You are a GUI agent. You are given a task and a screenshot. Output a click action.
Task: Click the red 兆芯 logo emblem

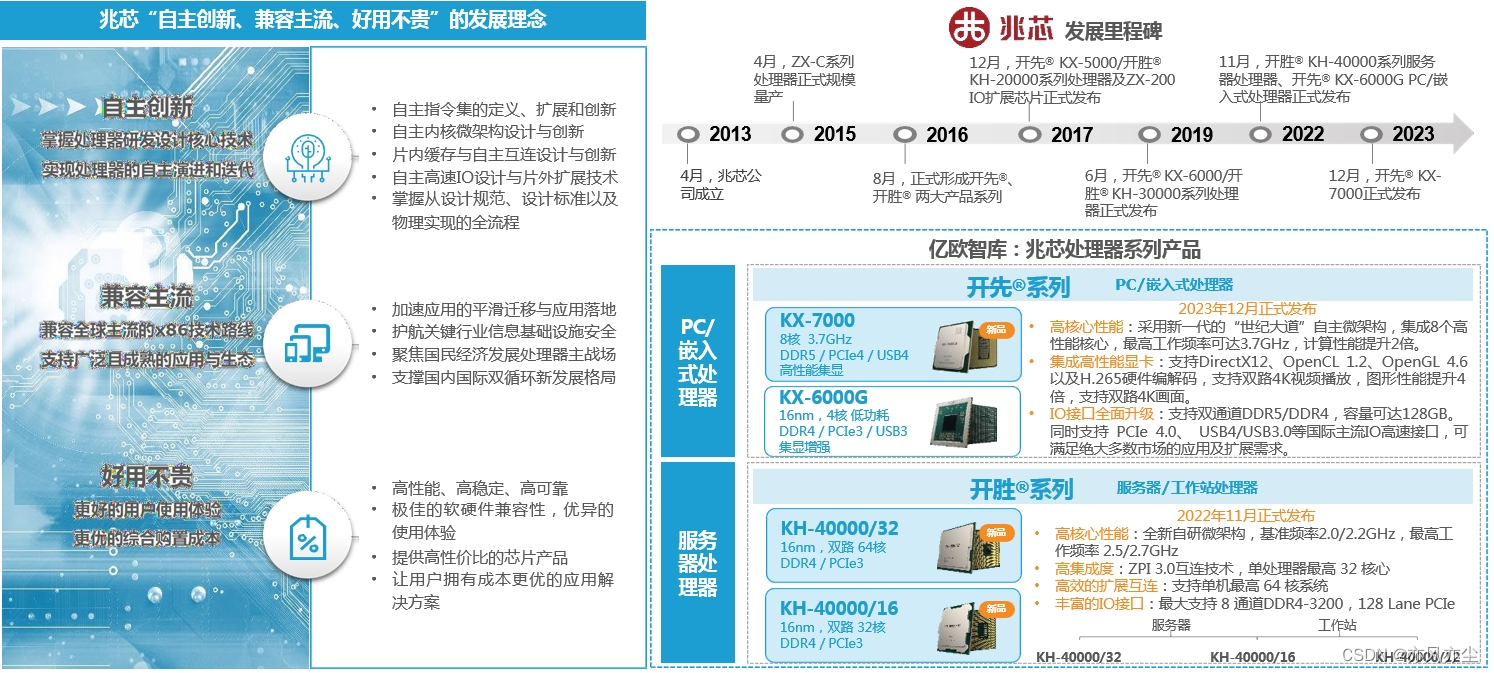pyautogui.click(x=968, y=28)
